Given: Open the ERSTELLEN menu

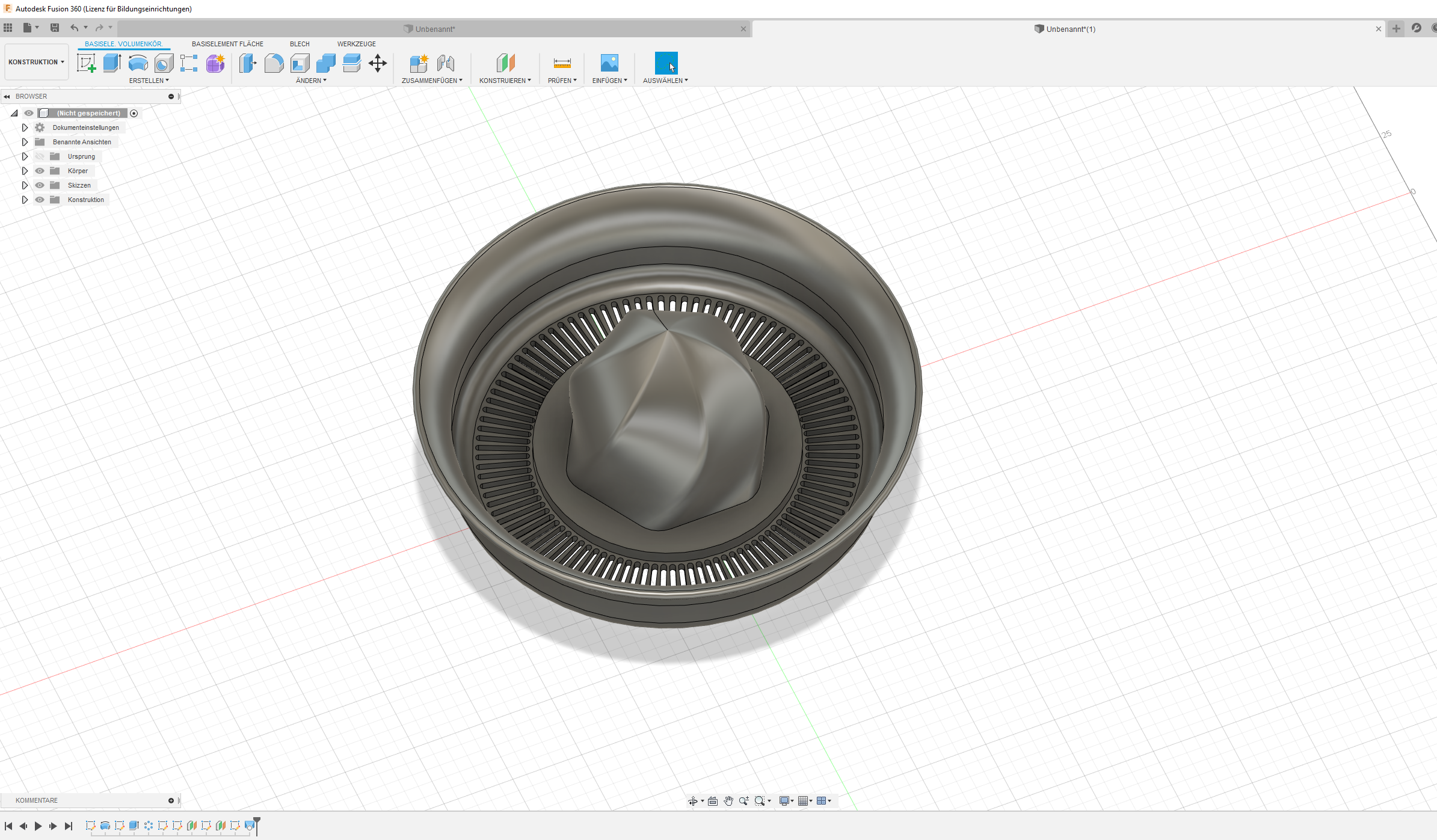Looking at the screenshot, I should (149, 81).
